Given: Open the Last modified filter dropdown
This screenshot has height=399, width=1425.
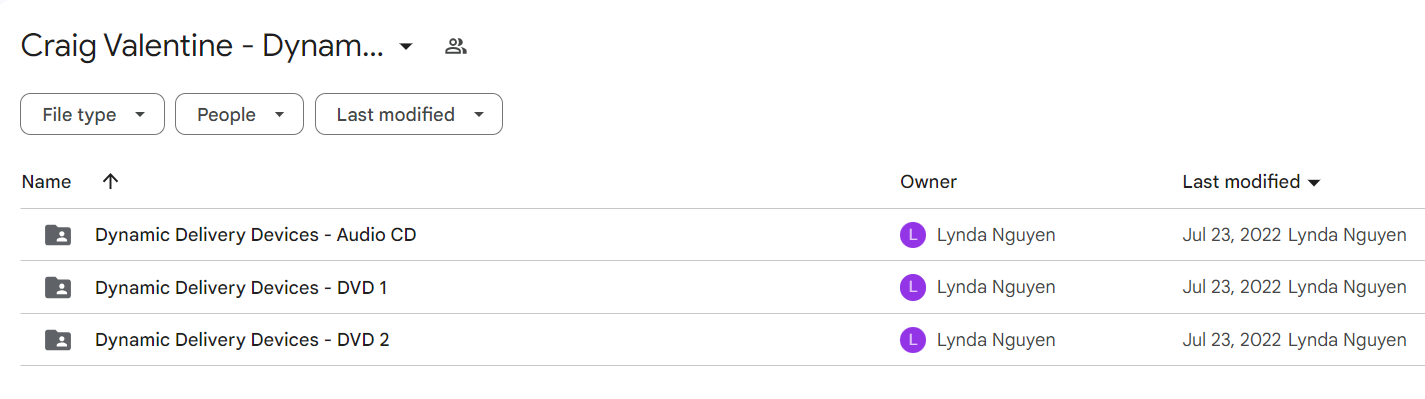Looking at the screenshot, I should tap(409, 115).
